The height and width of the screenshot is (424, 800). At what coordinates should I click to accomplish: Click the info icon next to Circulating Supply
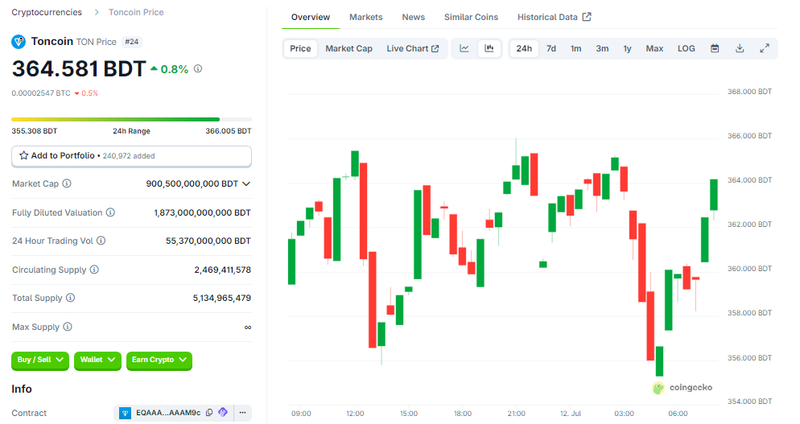pos(94,270)
